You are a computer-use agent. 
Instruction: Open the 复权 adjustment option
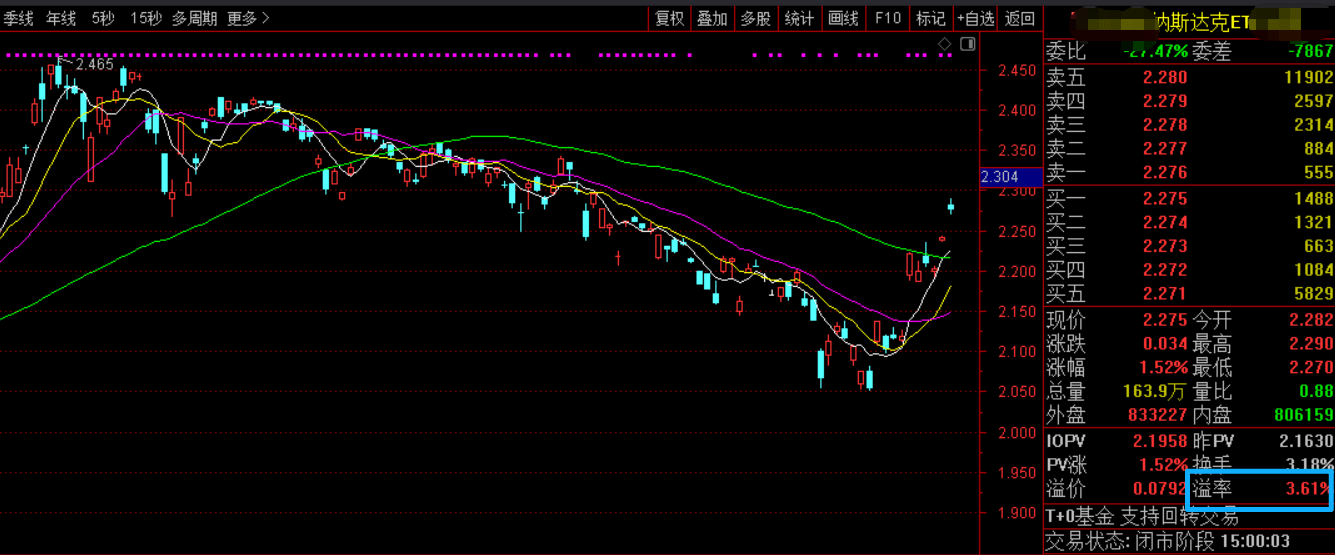click(669, 18)
